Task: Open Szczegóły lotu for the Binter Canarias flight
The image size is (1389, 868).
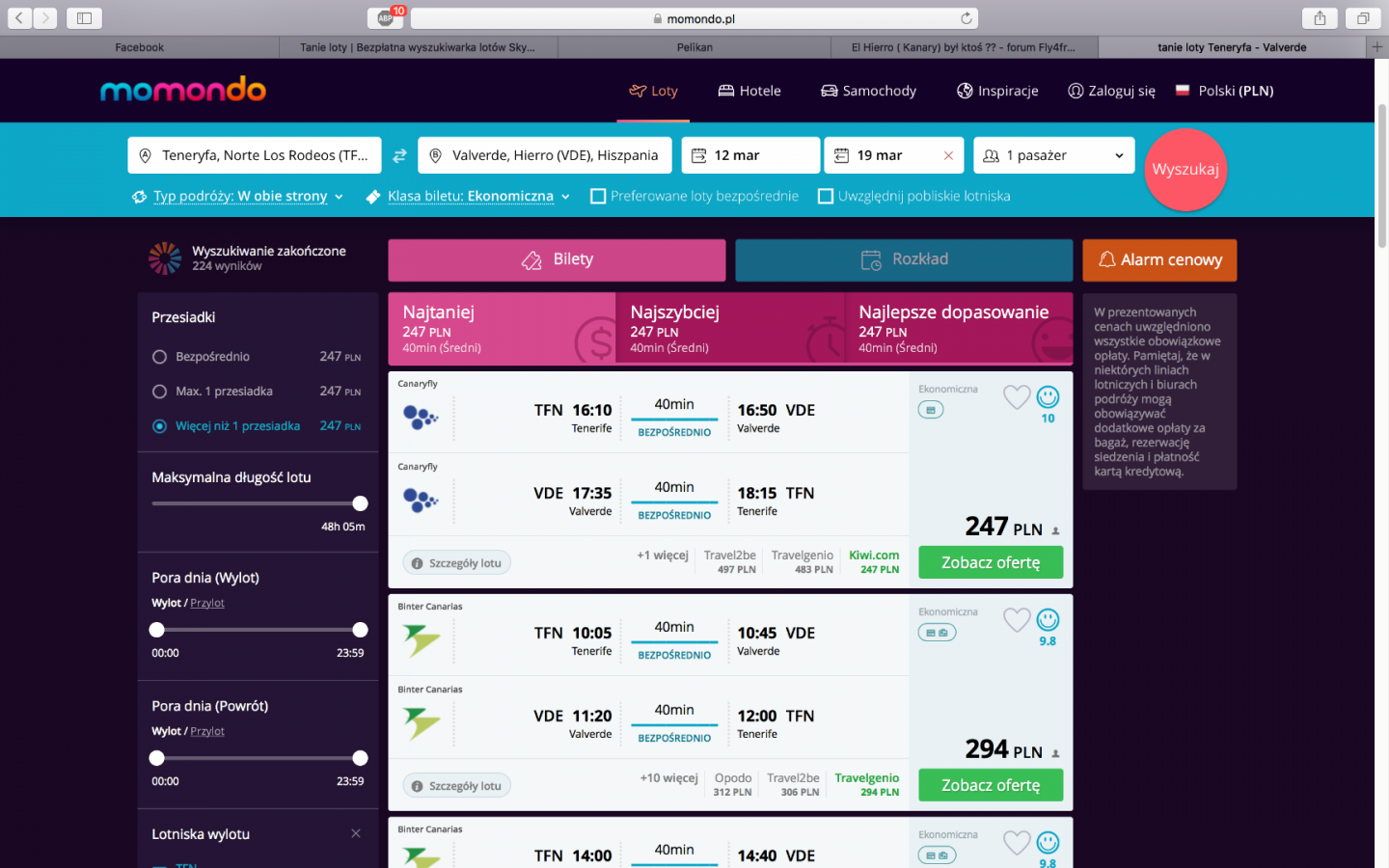Action: tap(456, 786)
